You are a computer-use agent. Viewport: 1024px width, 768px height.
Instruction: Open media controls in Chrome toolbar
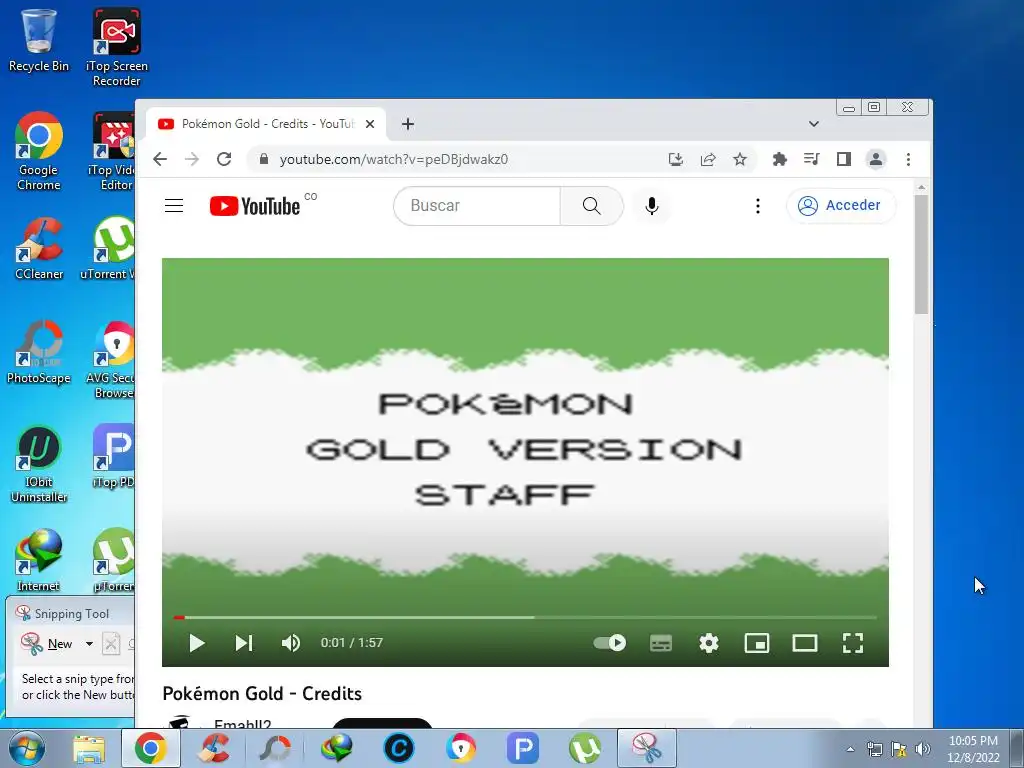(x=811, y=159)
